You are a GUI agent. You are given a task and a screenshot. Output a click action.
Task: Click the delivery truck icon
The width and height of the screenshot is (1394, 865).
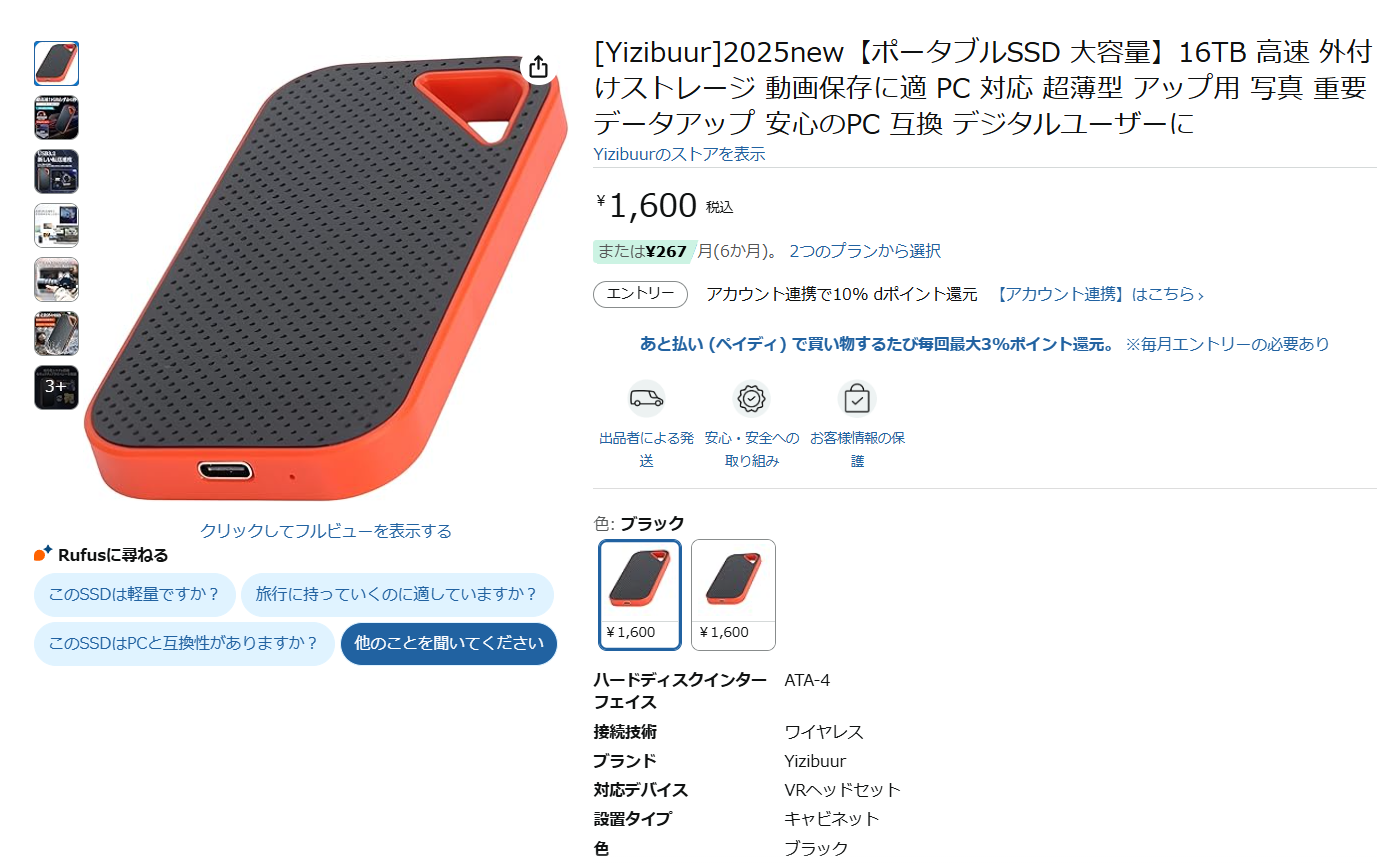646,399
